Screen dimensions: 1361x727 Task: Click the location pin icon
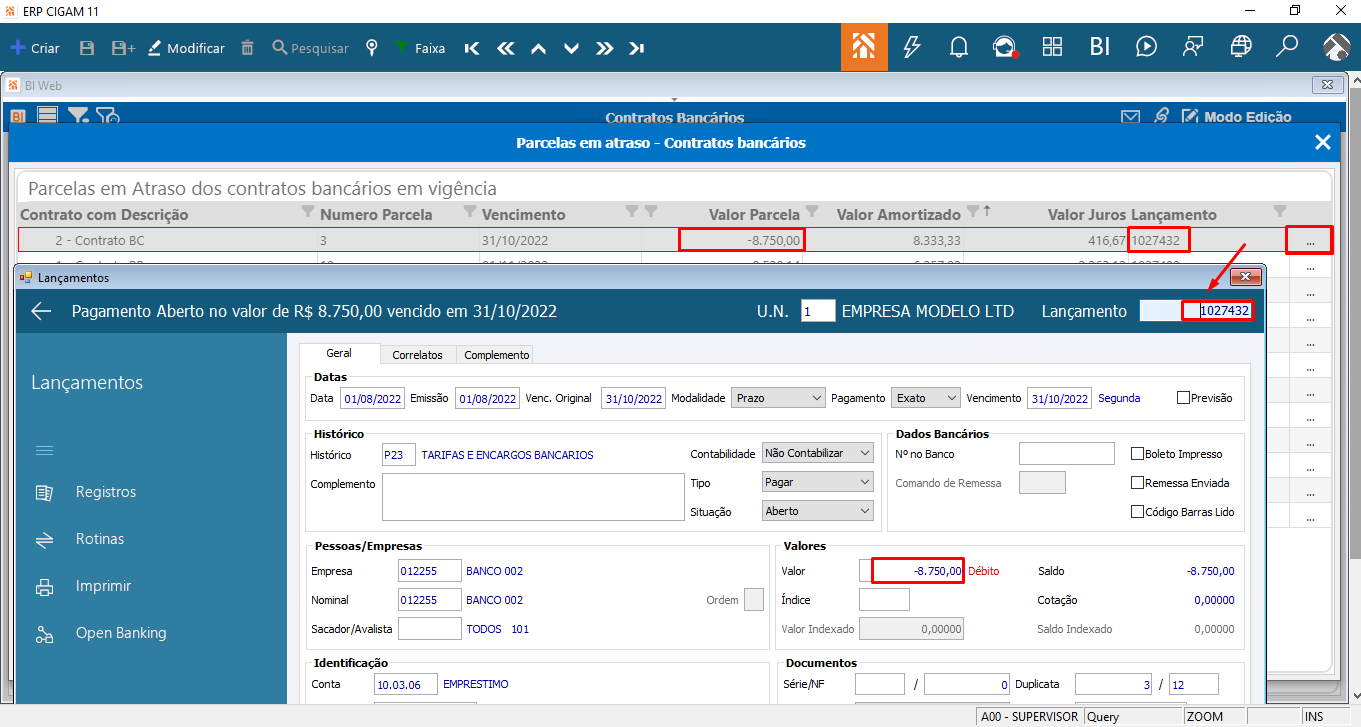pyautogui.click(x=372, y=48)
